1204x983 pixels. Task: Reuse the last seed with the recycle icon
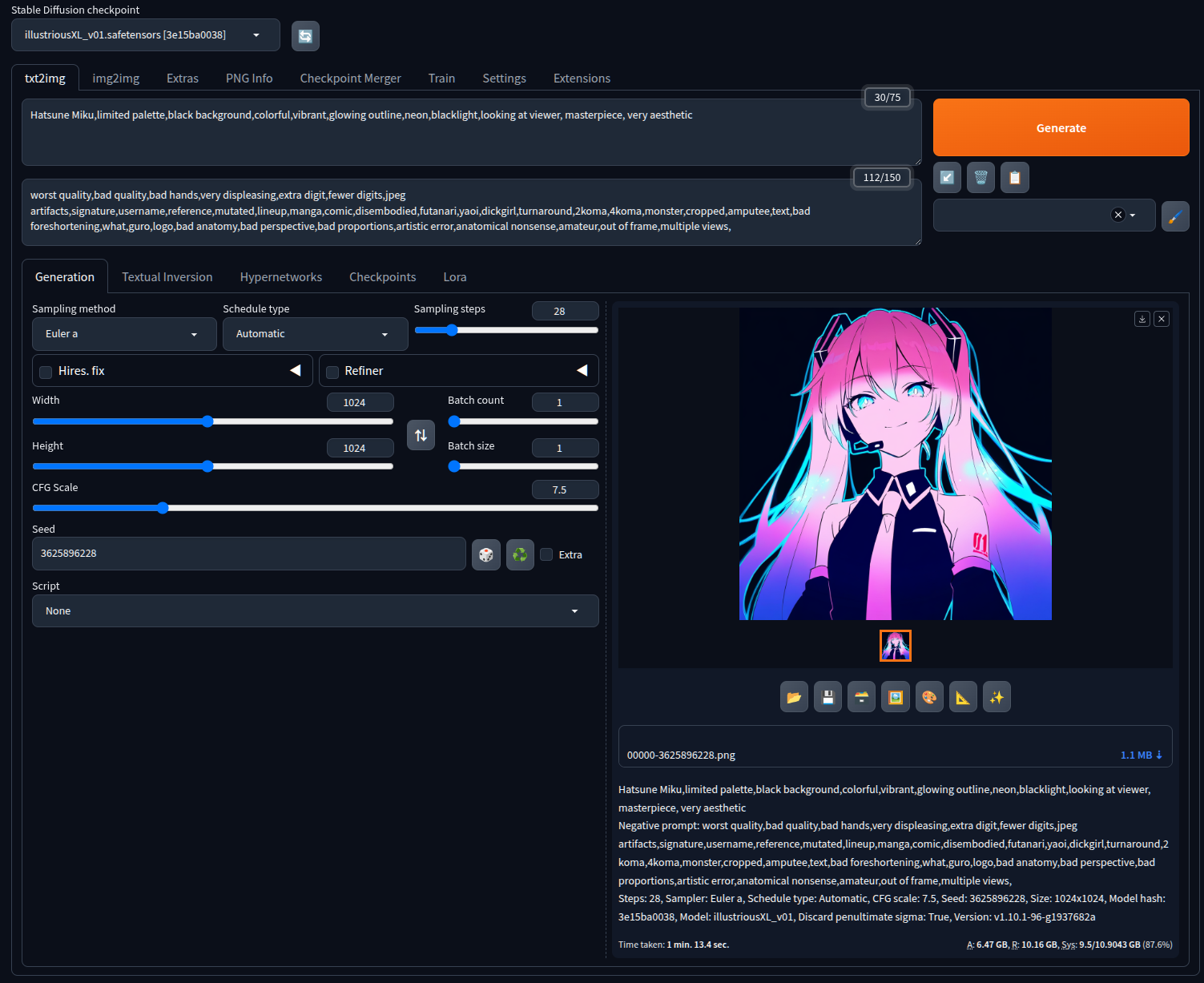tap(520, 554)
